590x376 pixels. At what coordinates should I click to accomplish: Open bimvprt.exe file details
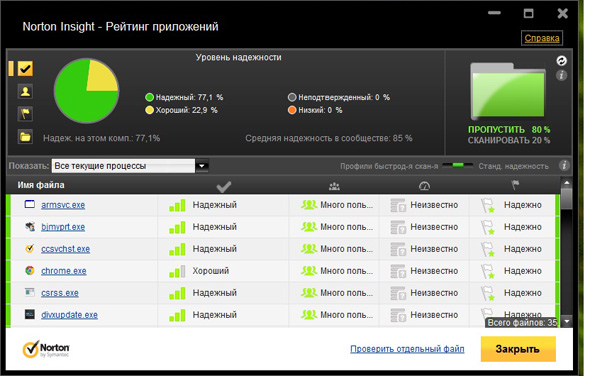pyautogui.click(x=63, y=227)
